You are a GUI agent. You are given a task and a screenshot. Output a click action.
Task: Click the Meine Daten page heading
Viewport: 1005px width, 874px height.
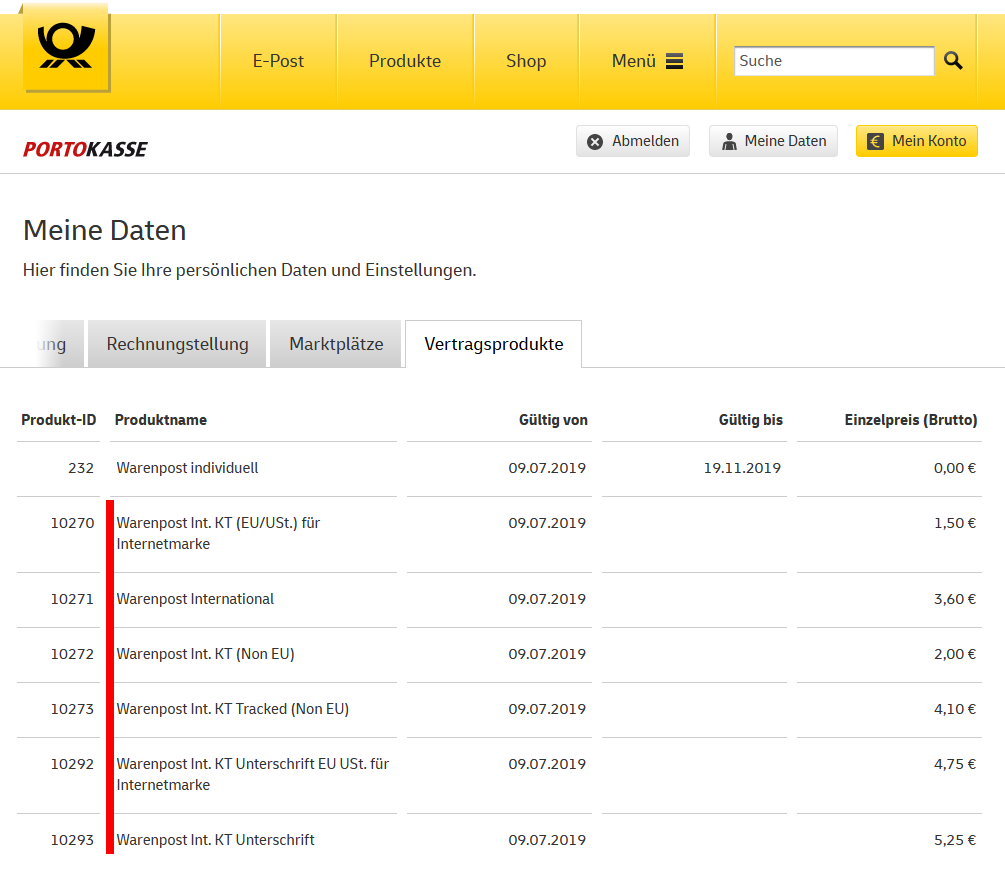[x=104, y=231]
